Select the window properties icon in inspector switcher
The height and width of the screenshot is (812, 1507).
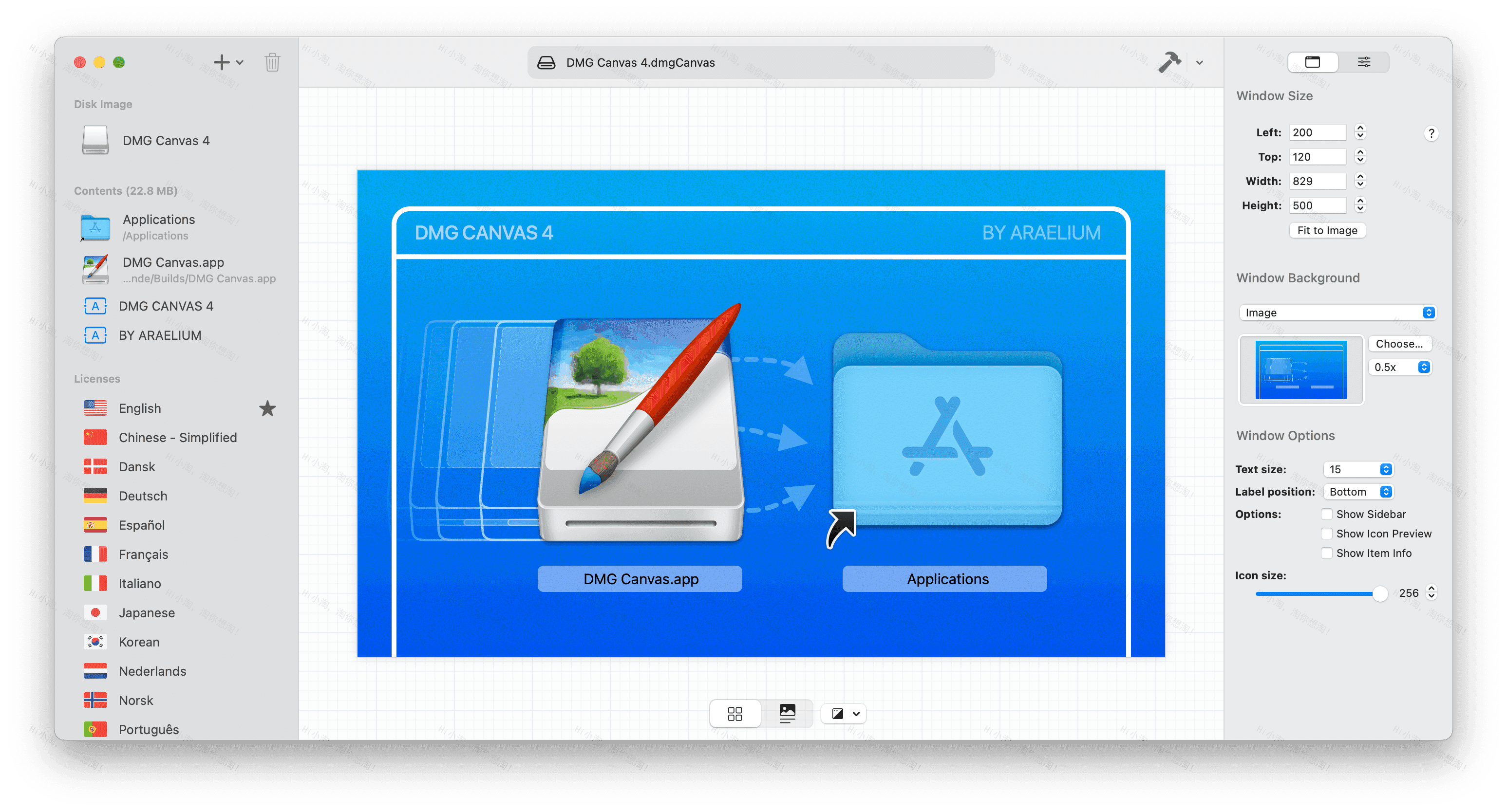tap(1313, 61)
